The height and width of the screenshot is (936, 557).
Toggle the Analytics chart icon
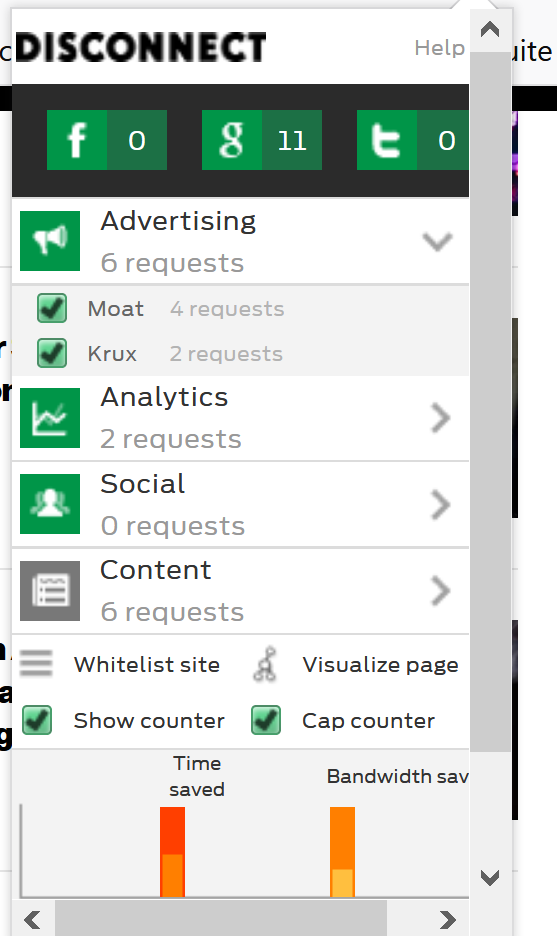pos(50,418)
